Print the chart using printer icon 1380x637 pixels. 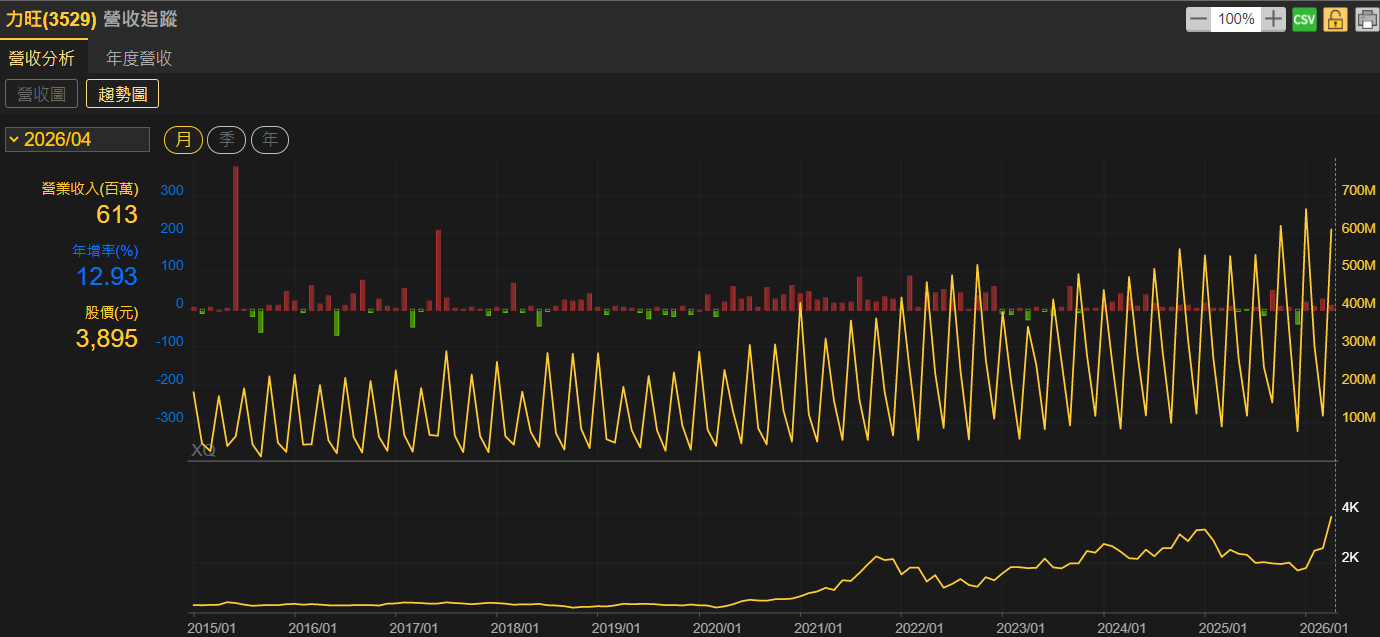1366,19
